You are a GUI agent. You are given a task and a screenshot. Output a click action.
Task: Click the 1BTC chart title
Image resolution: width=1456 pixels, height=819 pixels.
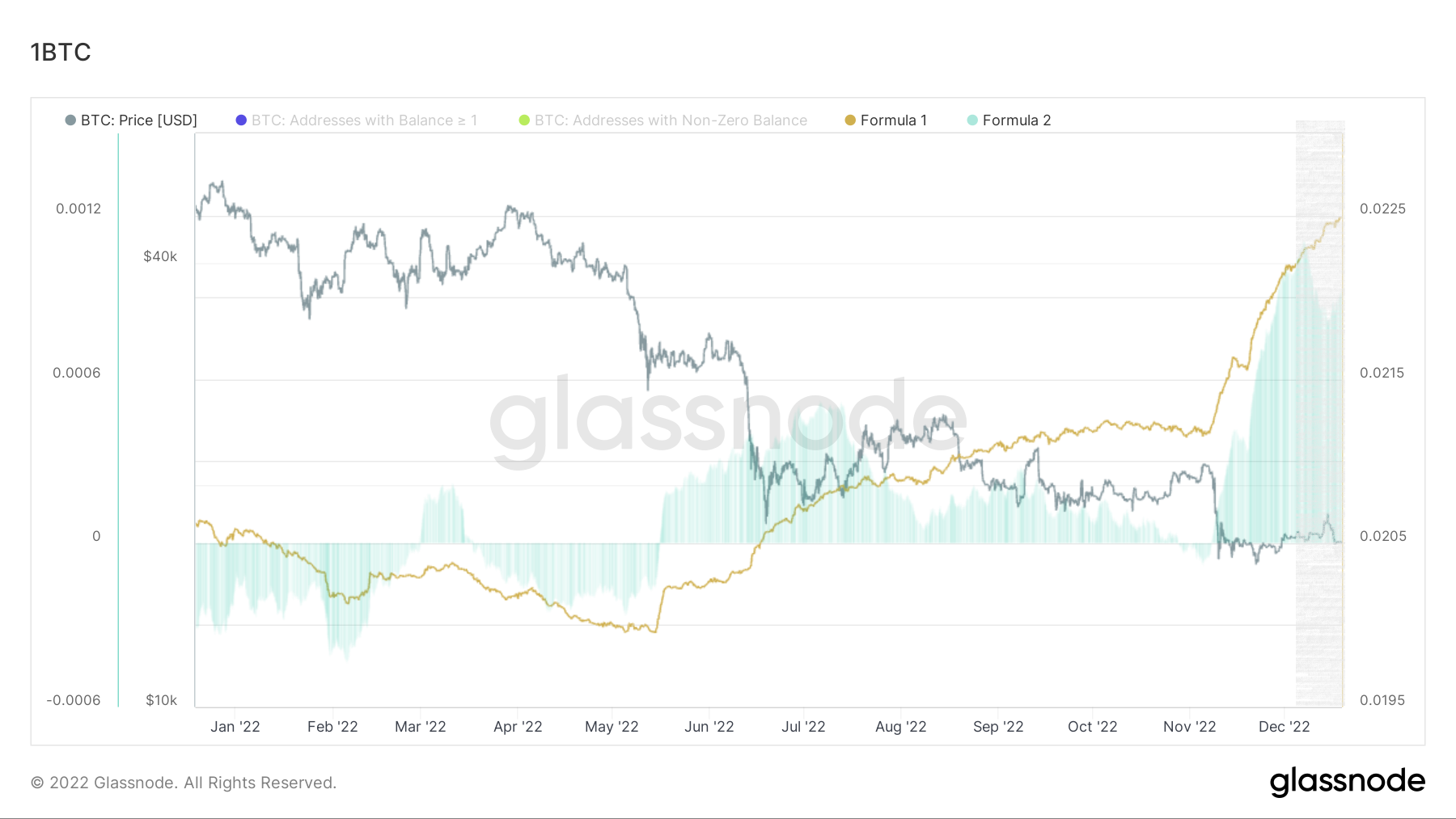61,53
